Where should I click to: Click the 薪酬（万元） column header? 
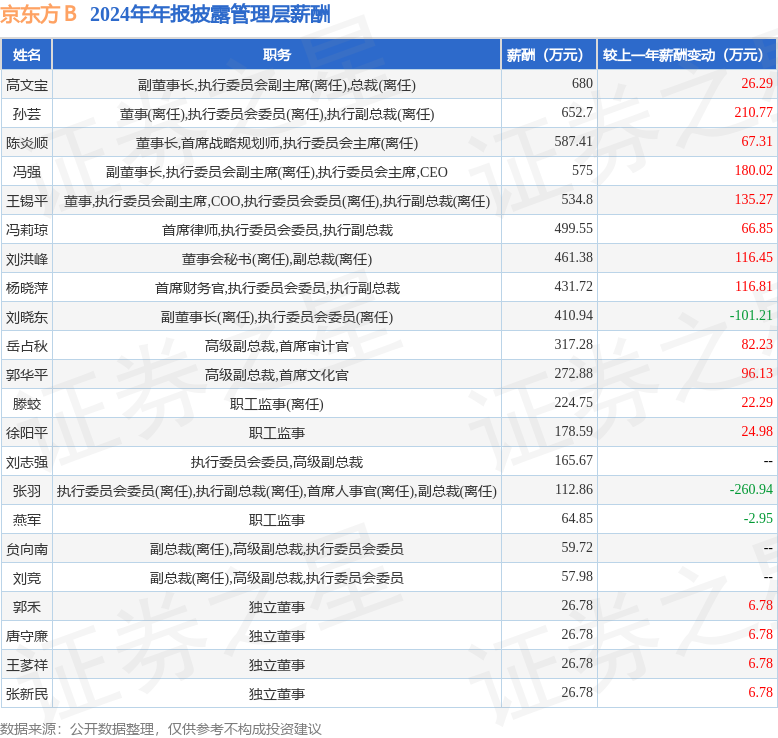[x=548, y=55]
